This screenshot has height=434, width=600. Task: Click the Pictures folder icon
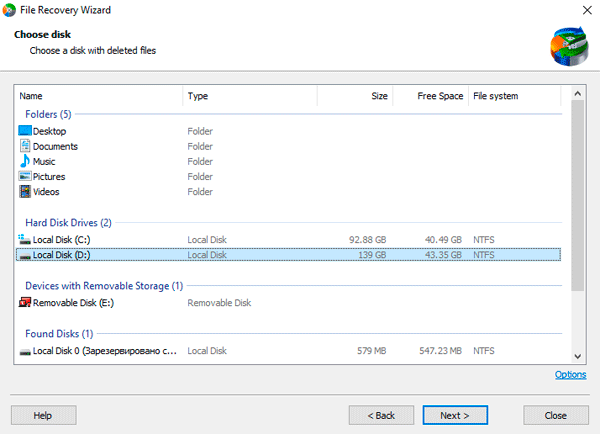click(x=25, y=176)
